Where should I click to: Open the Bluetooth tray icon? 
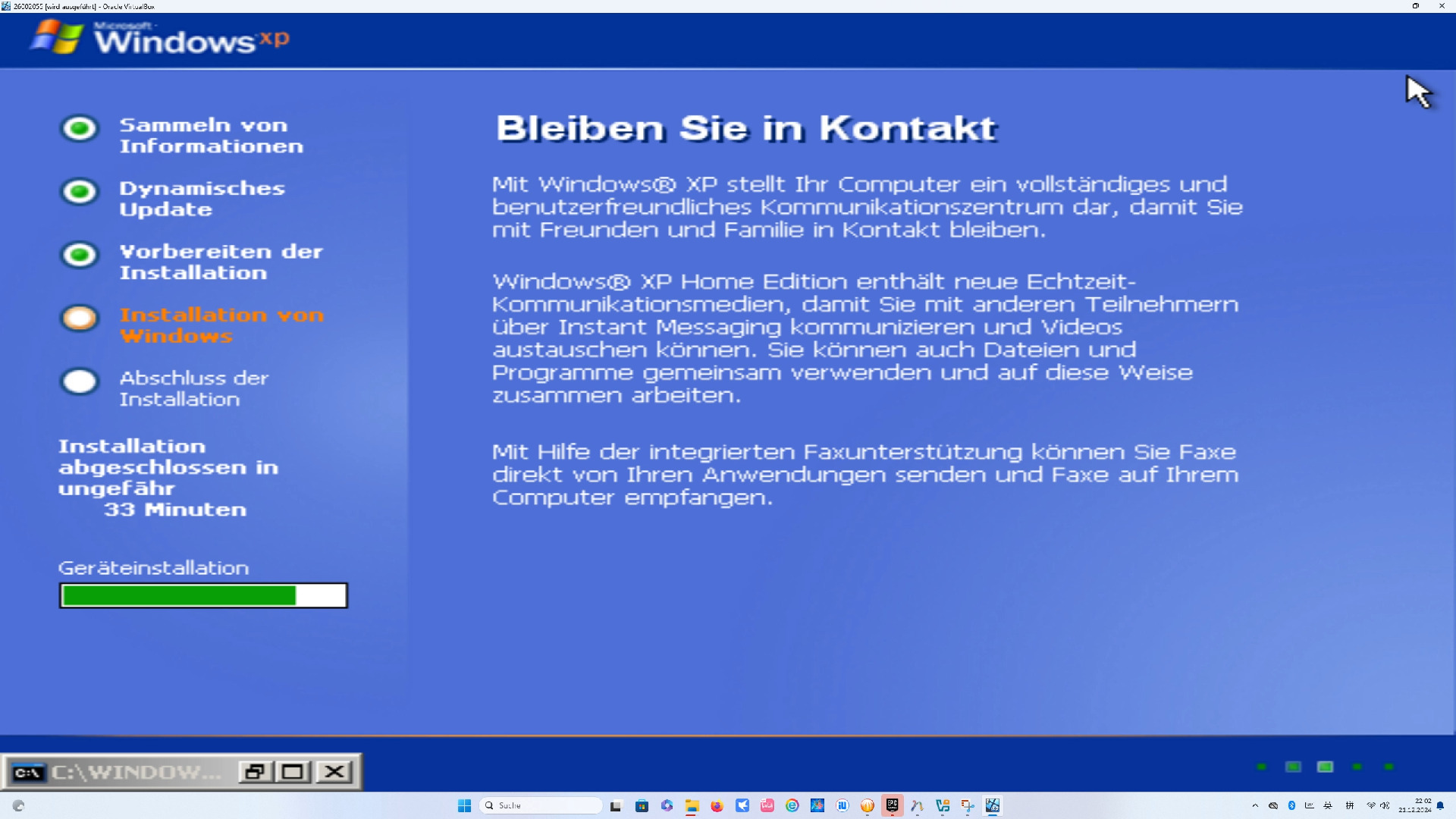[1291, 805]
